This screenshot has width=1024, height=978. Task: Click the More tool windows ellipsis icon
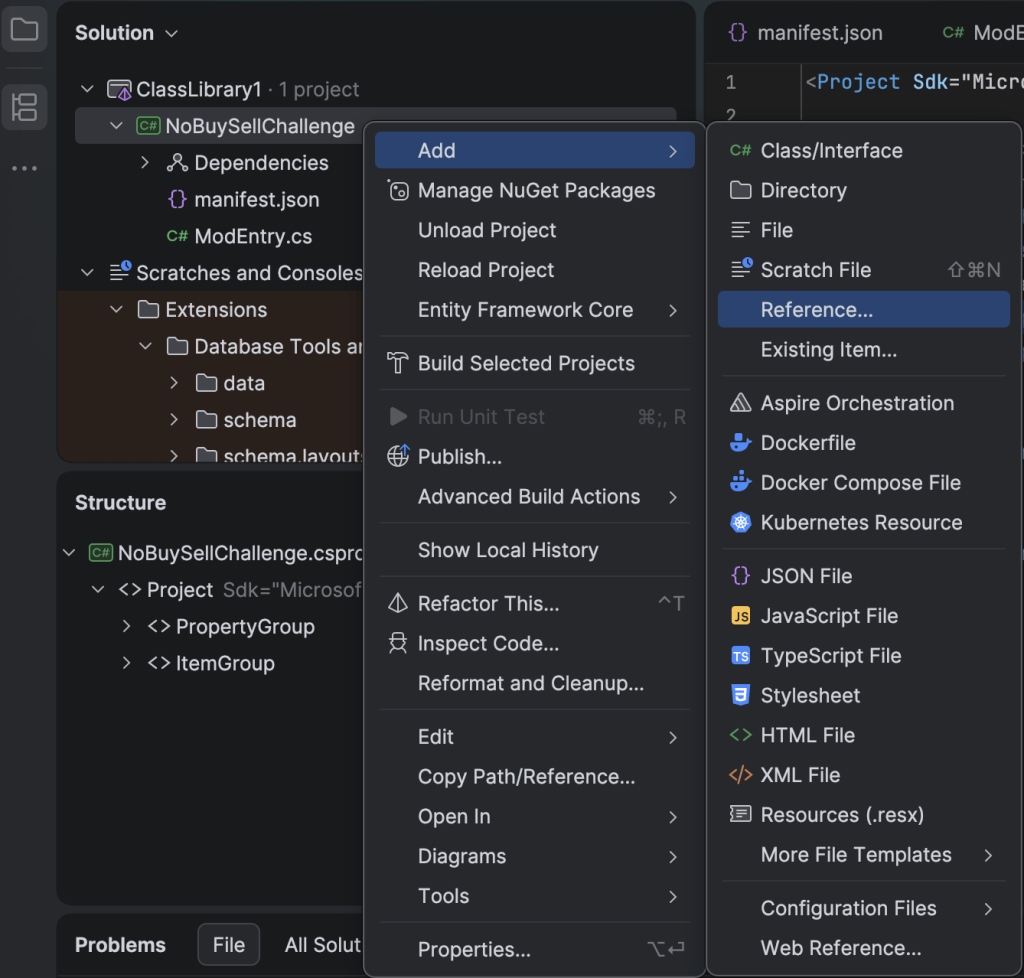point(24,169)
